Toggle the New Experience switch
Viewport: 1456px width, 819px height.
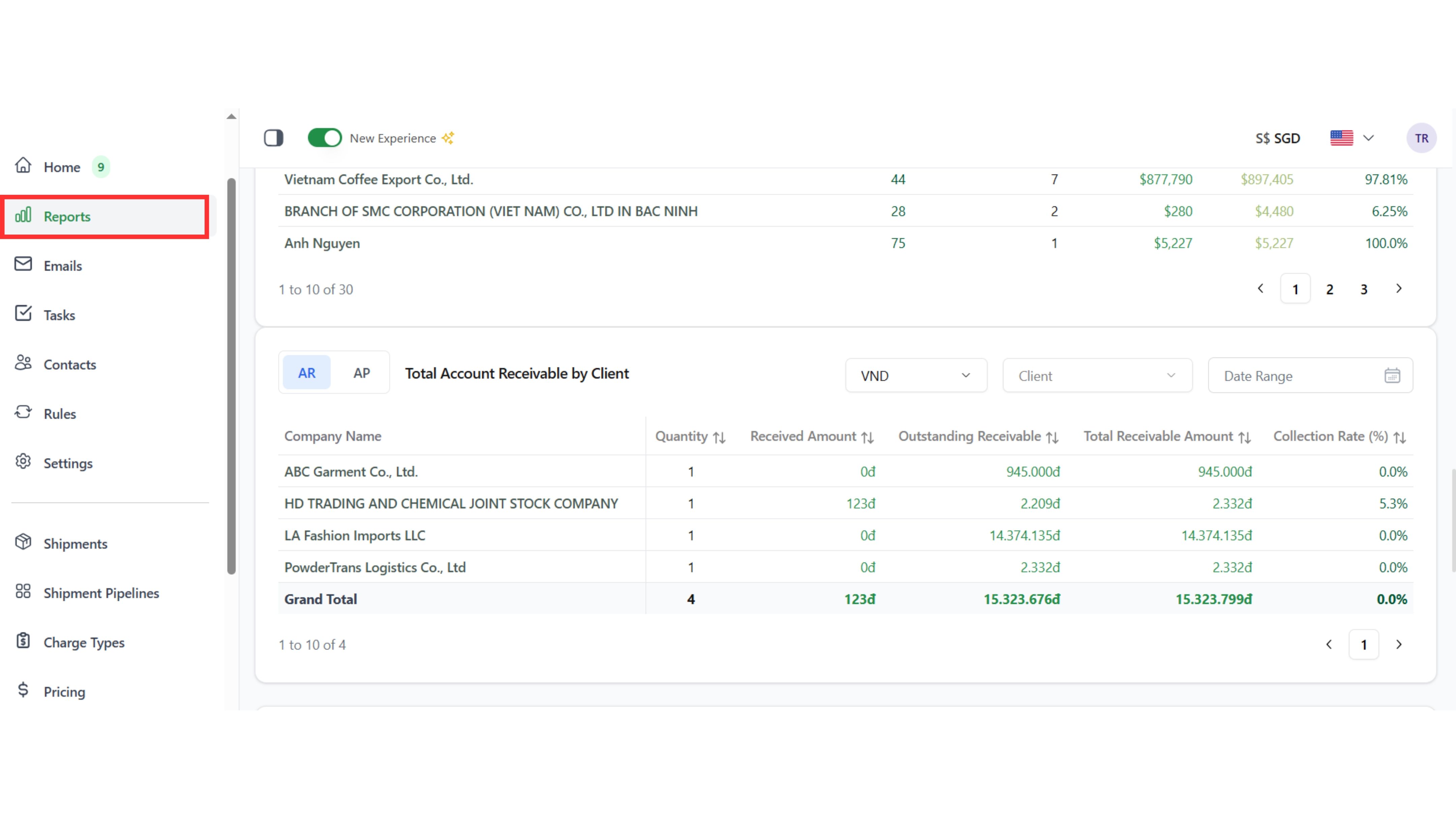coord(325,138)
